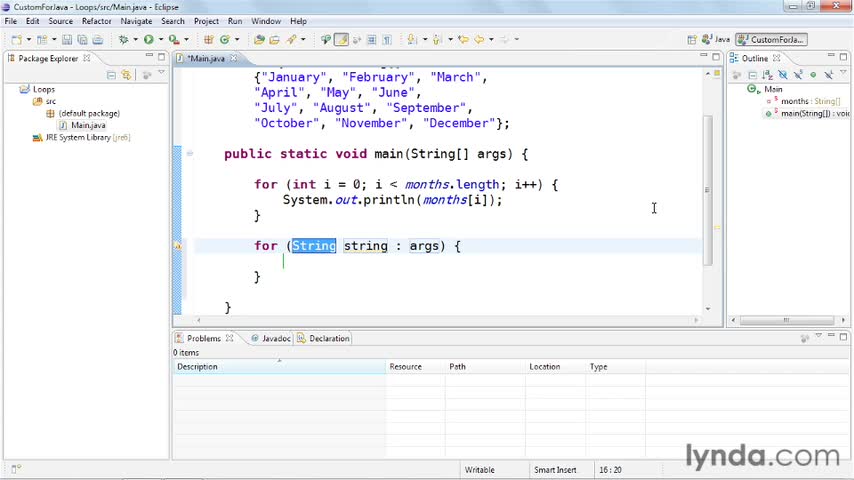Click the Open Type icon
Screen dimensions: 854x480
[259, 40]
